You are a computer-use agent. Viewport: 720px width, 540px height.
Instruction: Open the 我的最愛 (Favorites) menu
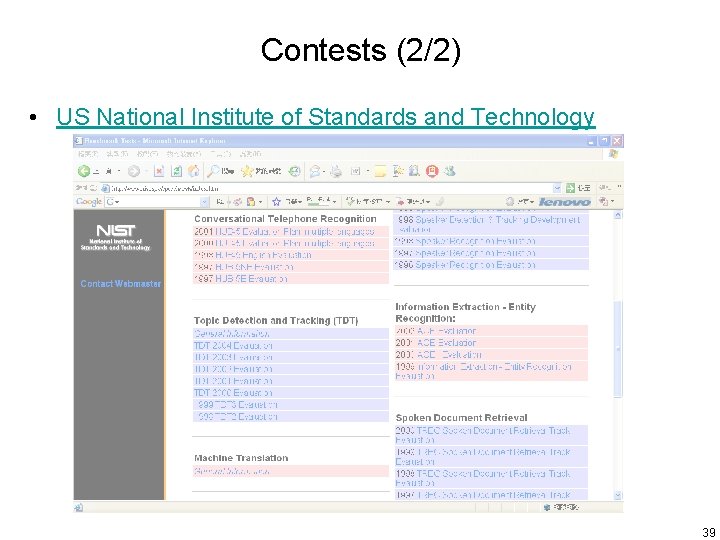point(184,154)
